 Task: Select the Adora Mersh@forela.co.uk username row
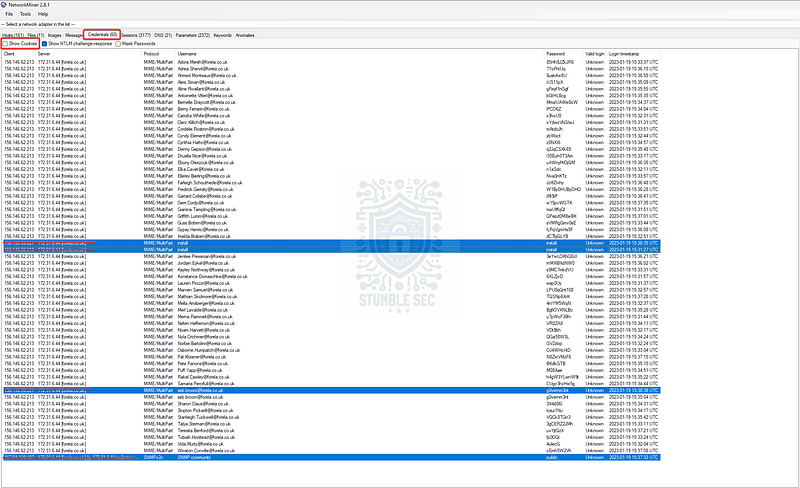click(331, 62)
